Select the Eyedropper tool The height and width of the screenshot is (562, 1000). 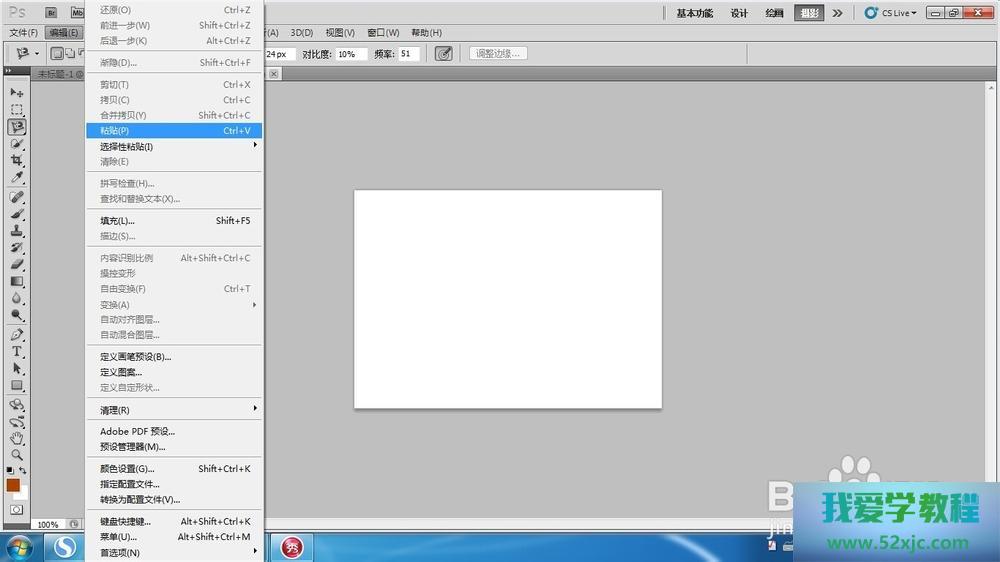(17, 177)
